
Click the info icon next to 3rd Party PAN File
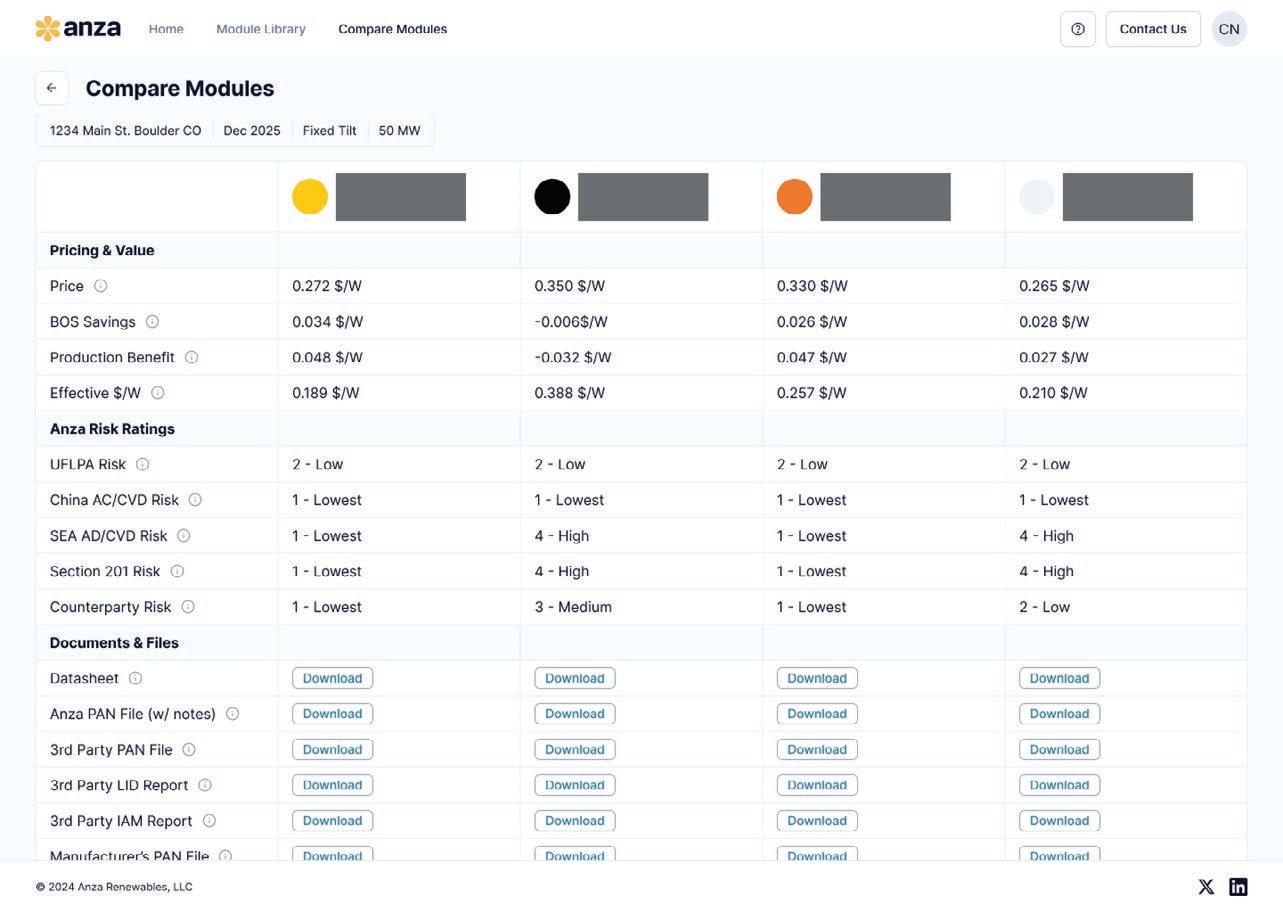[x=189, y=750]
